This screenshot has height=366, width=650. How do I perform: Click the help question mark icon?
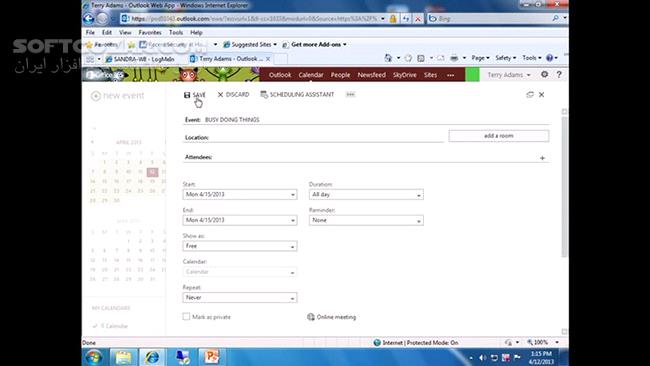tap(559, 74)
